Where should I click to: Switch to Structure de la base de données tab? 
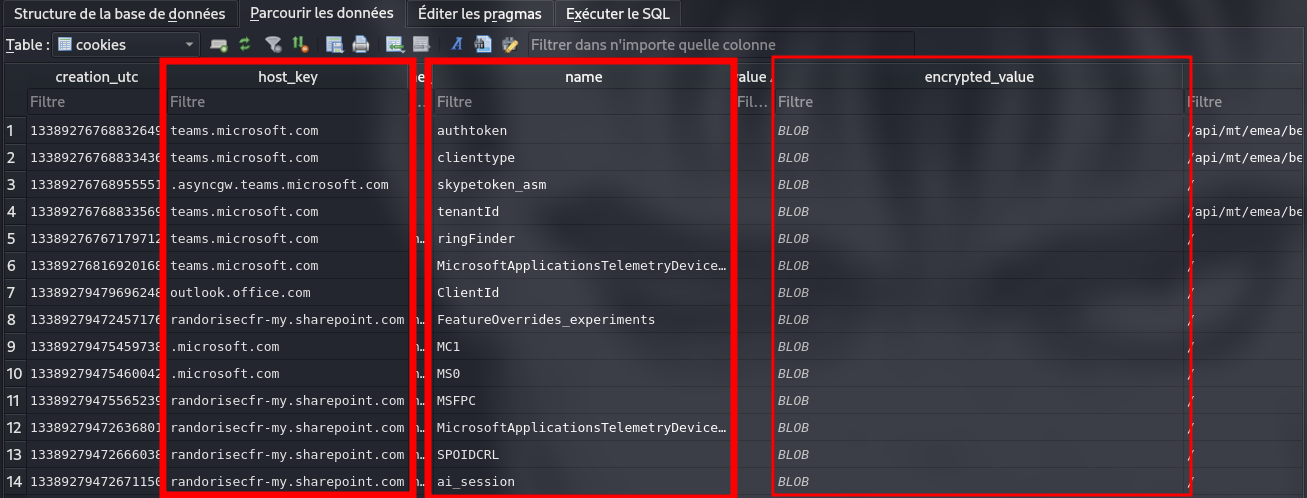tap(120, 14)
